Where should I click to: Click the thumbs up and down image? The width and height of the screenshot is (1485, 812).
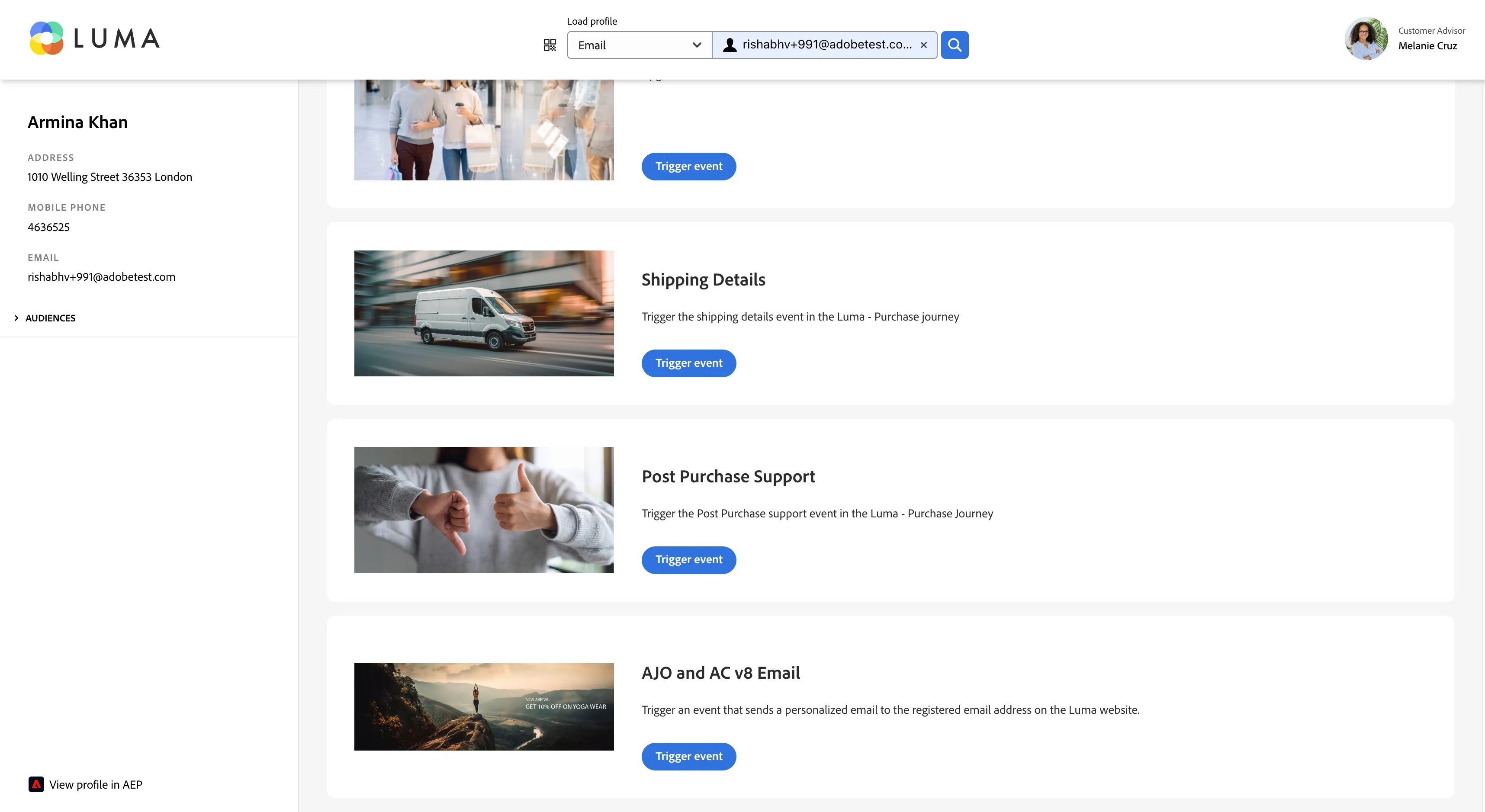tap(484, 510)
